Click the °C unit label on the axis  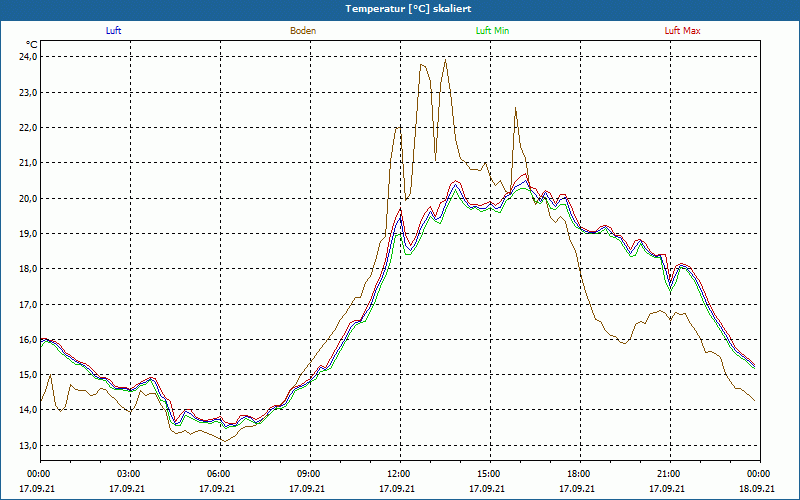pos(32,45)
